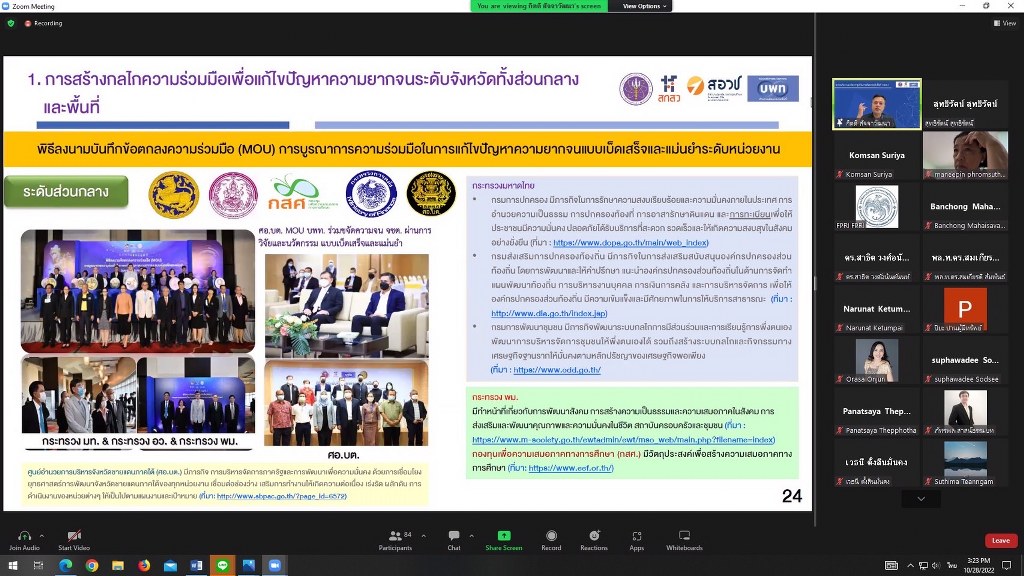
Task: Click Start Video camera icon
Action: coord(74,536)
